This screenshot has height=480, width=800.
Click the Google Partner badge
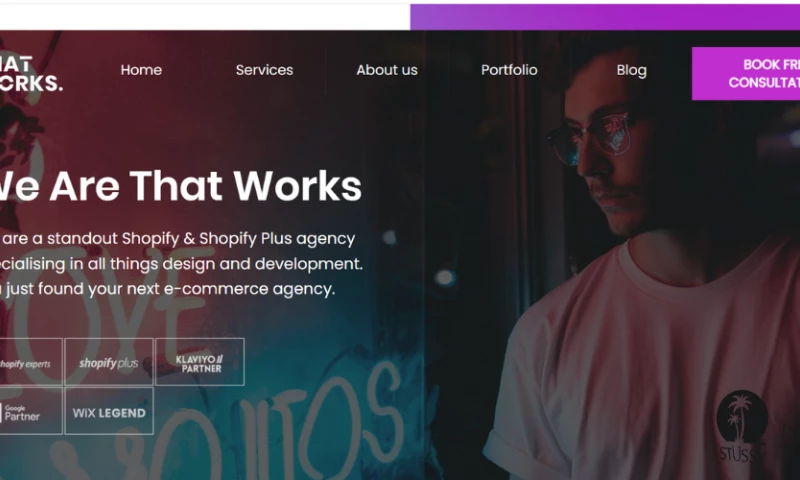pyautogui.click(x=31, y=411)
